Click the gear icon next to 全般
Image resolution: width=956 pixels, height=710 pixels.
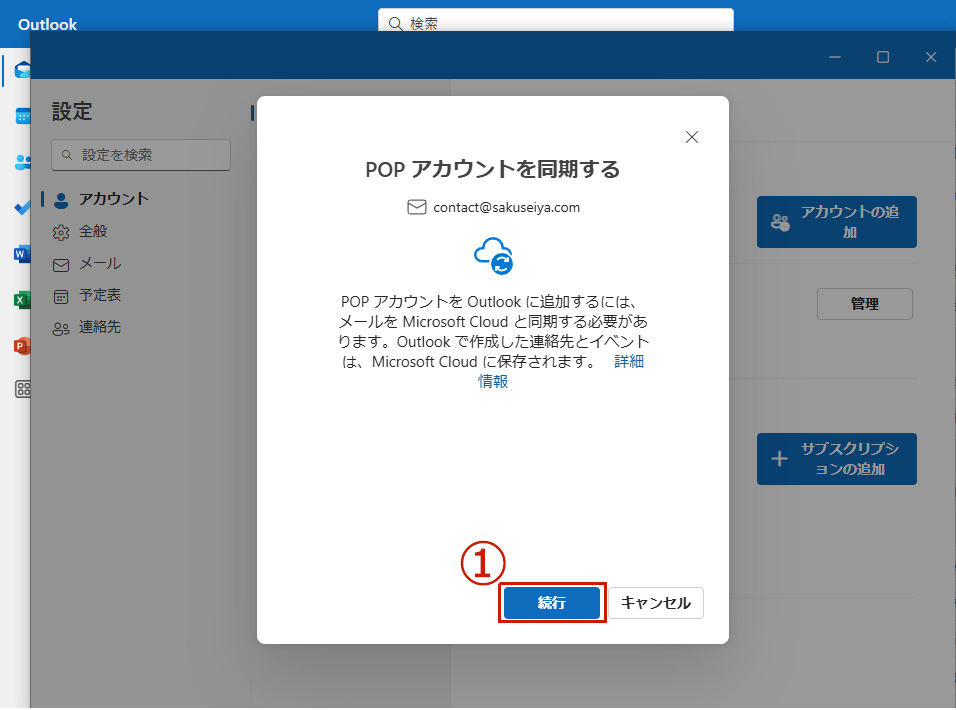click(61, 233)
